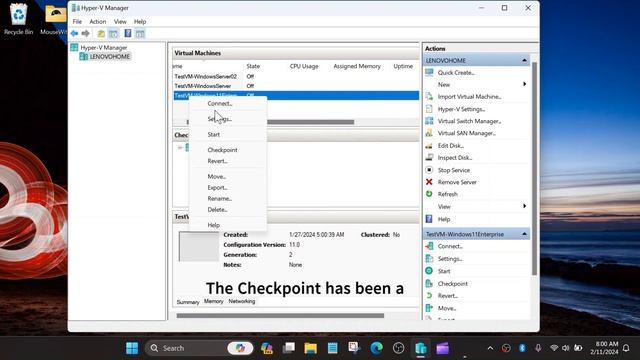Click green Refresh icon in Actions
This screenshot has width=640, height=360.
pos(429,194)
